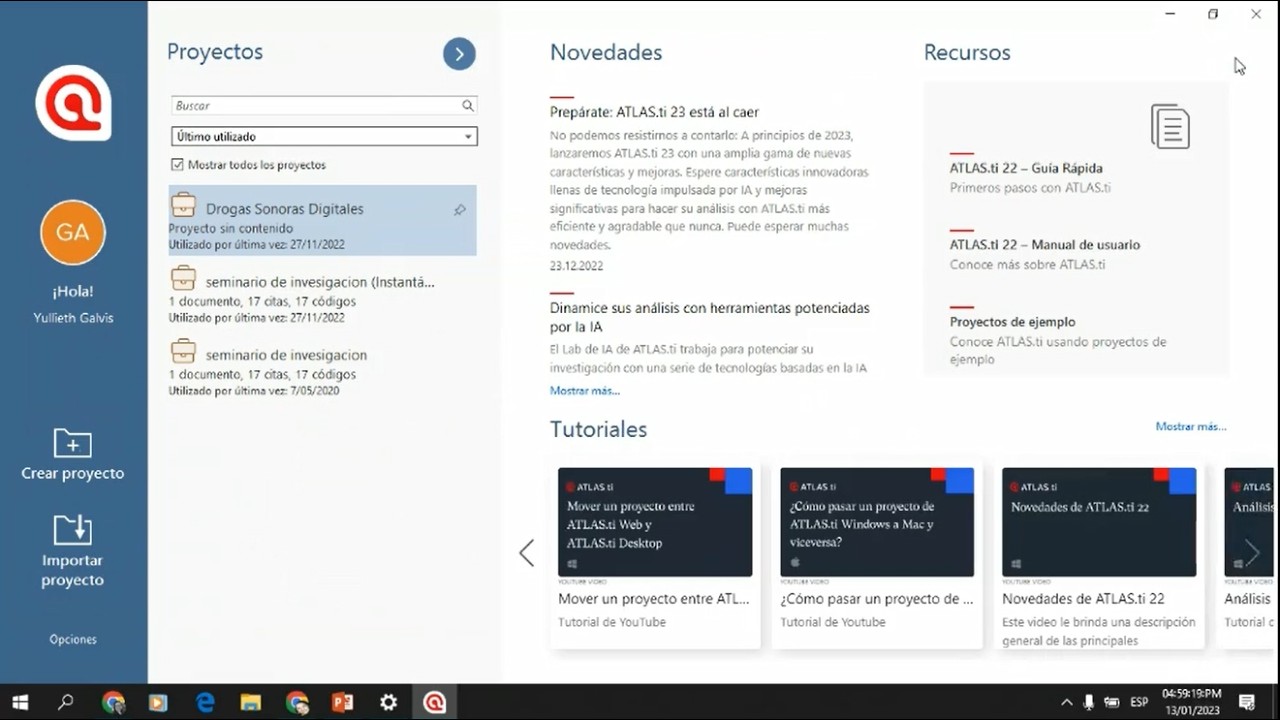Show hidden tray icons chevron
The width and height of the screenshot is (1280, 720).
pyautogui.click(x=1066, y=702)
